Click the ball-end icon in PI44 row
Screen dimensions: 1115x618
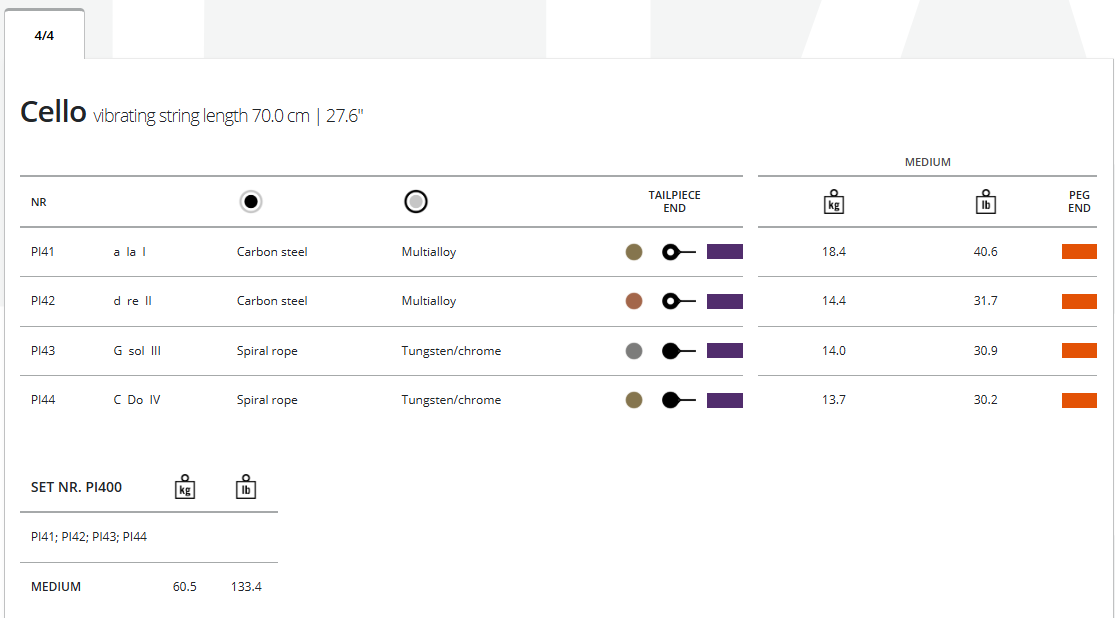pos(678,400)
